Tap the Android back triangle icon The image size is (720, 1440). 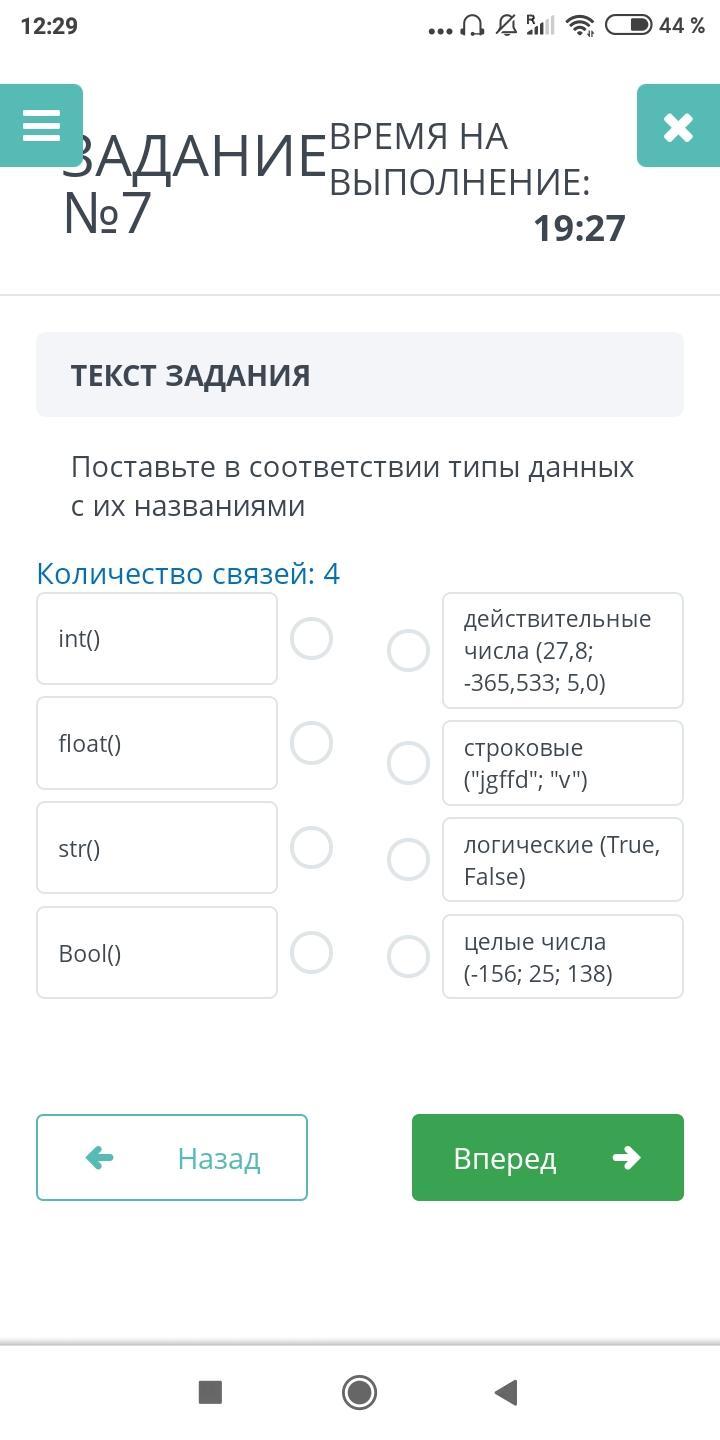tap(506, 1391)
